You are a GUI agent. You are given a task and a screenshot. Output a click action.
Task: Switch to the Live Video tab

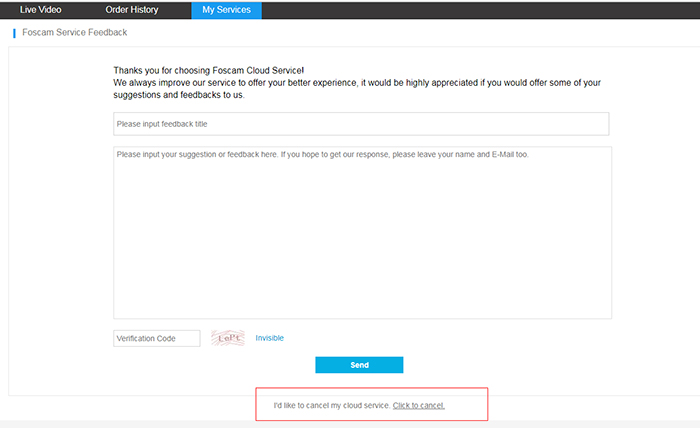point(41,10)
